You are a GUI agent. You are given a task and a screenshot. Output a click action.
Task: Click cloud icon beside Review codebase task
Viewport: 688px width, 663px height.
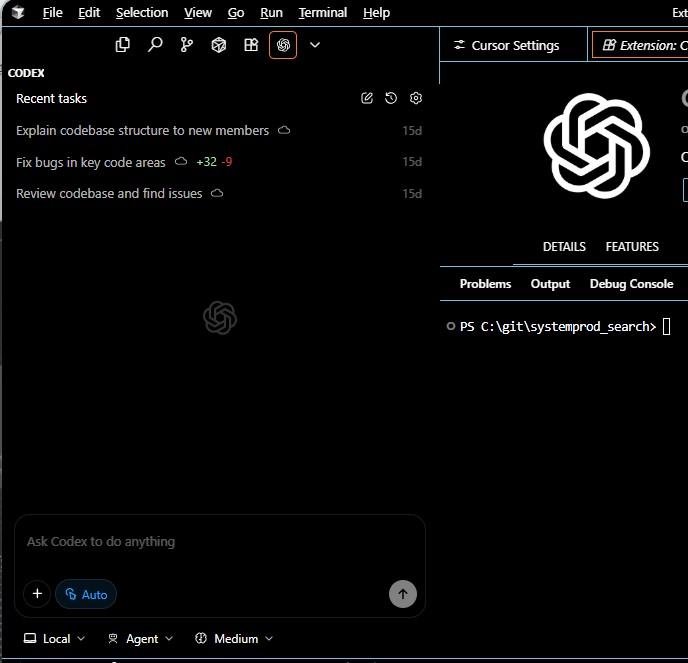click(217, 193)
